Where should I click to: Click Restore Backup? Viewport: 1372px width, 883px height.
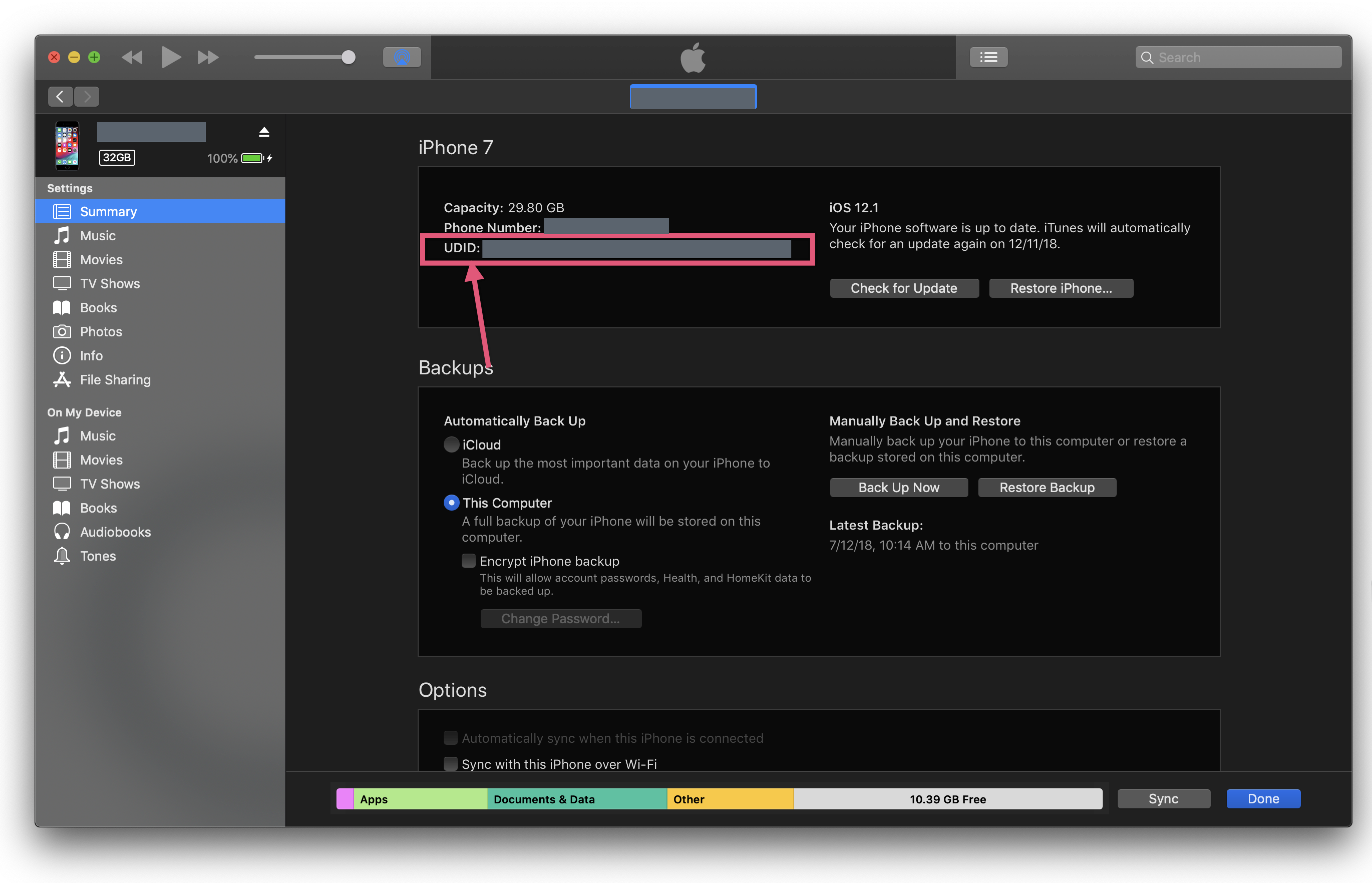pyautogui.click(x=1047, y=487)
